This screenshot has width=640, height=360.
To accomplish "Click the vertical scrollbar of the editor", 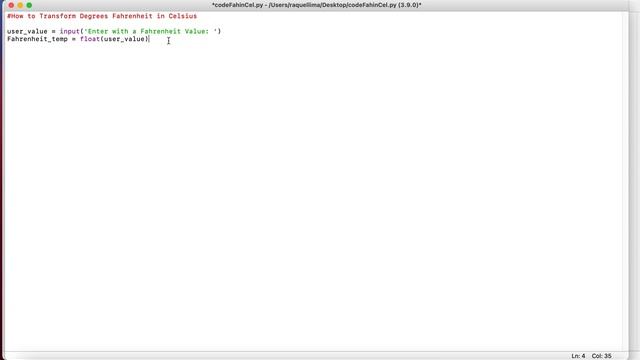I will 625,181.
